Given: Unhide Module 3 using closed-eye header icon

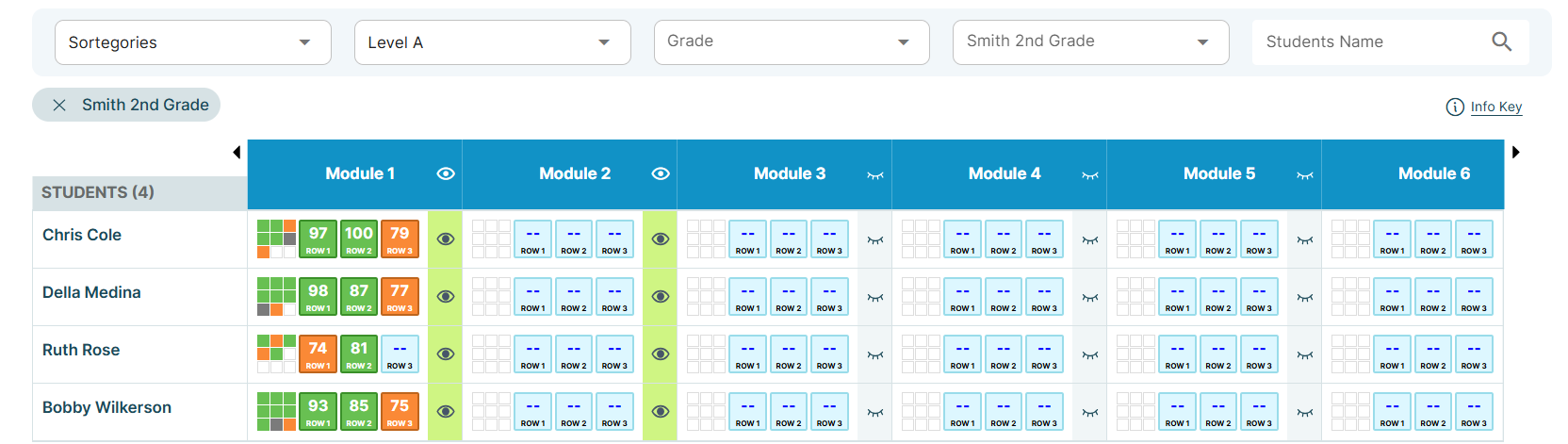Looking at the screenshot, I should pos(875,175).
